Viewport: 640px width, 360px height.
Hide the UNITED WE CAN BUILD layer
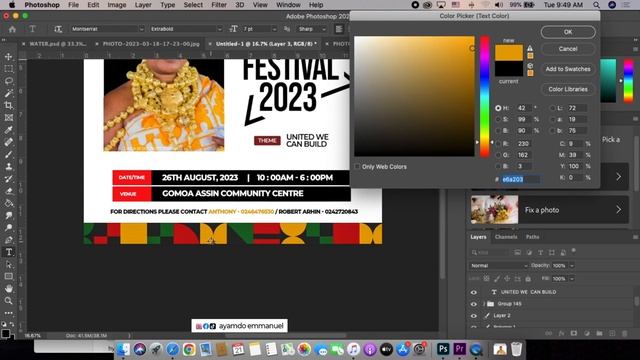[x=473, y=292]
